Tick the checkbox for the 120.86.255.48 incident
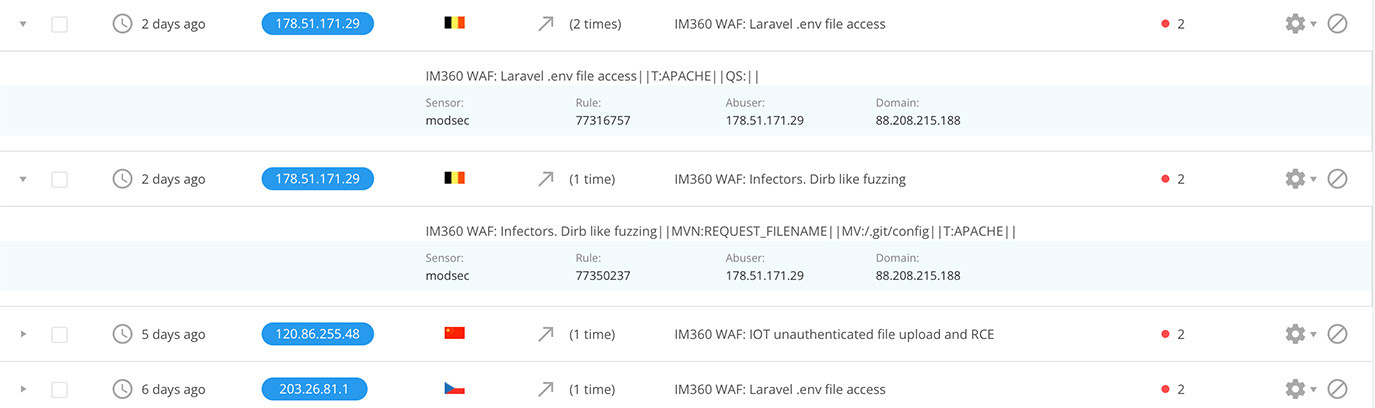Image resolution: width=1375 pixels, height=408 pixels. (x=60, y=334)
